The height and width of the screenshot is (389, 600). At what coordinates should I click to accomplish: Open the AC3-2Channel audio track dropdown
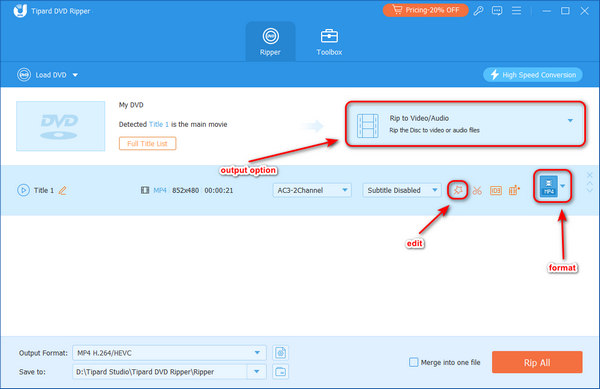pos(311,190)
